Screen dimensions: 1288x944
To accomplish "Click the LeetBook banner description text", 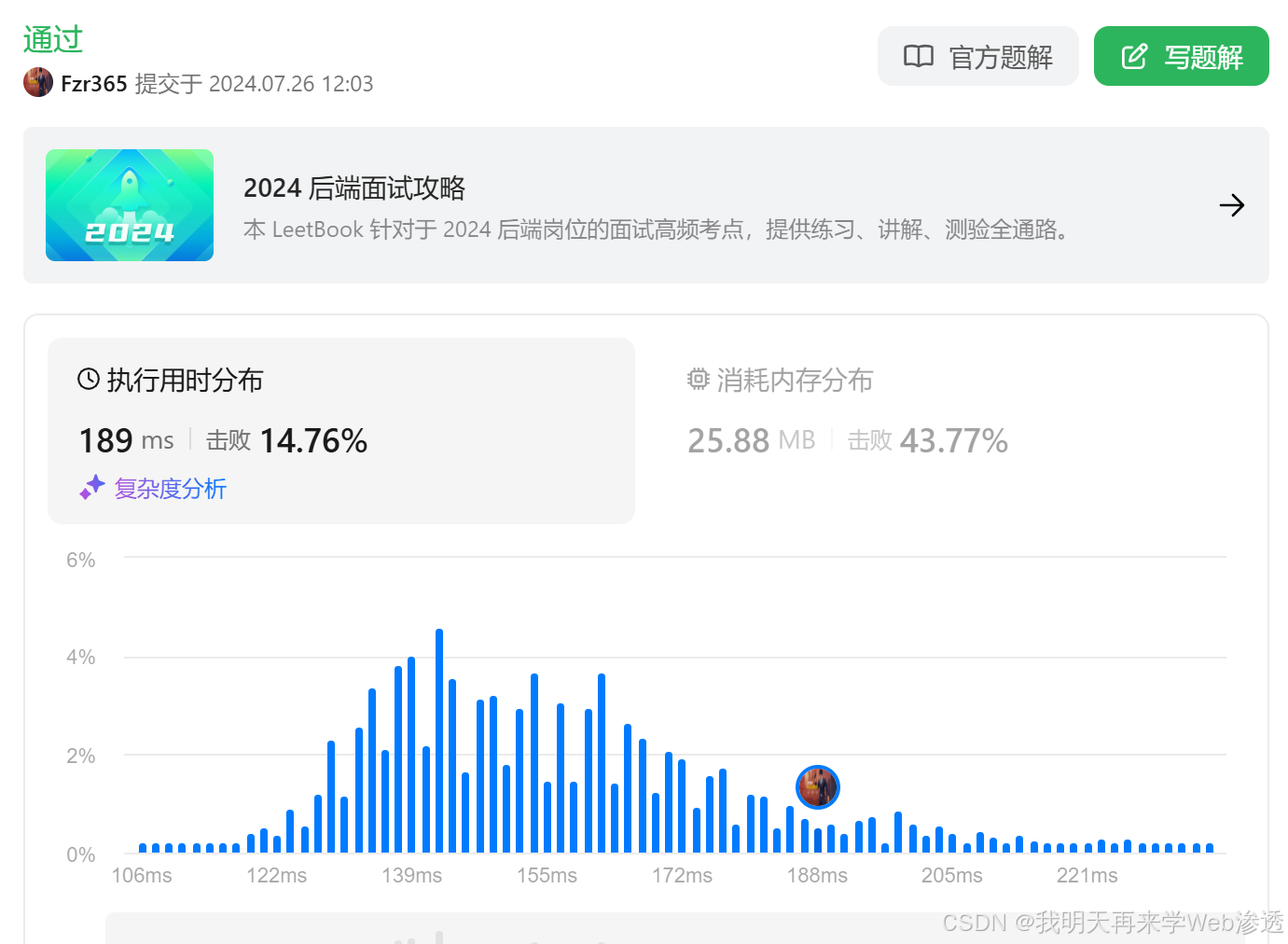I will coord(659,229).
